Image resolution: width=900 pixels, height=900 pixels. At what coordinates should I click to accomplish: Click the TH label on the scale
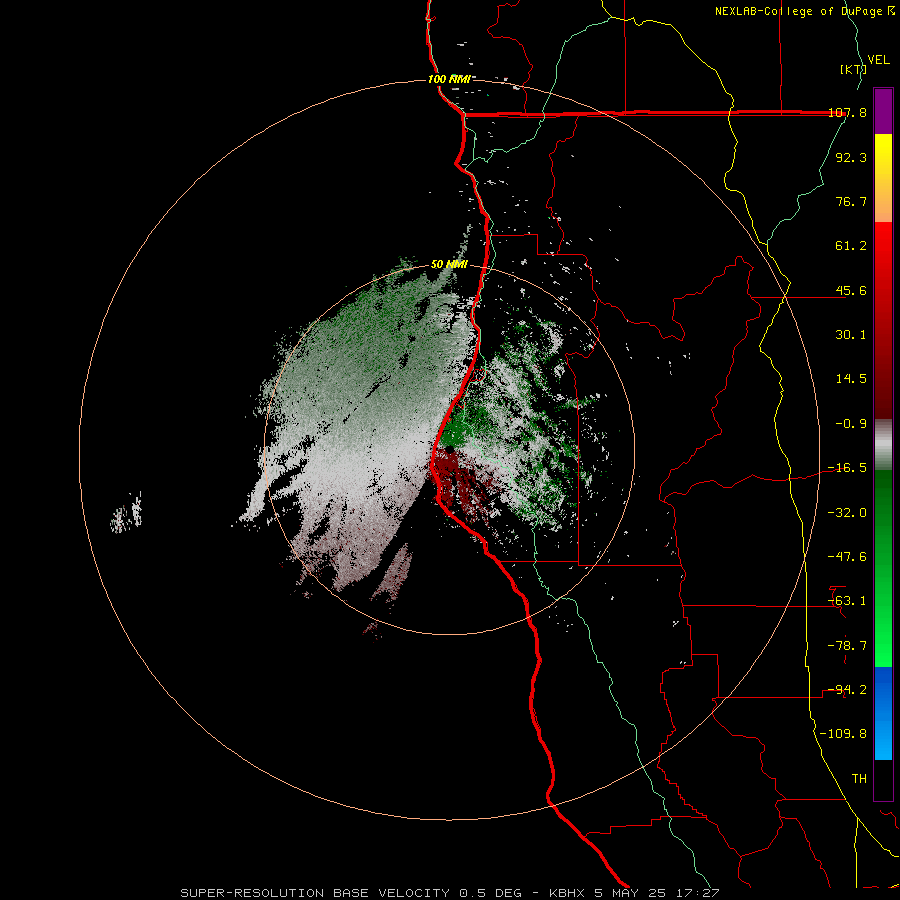tap(859, 779)
